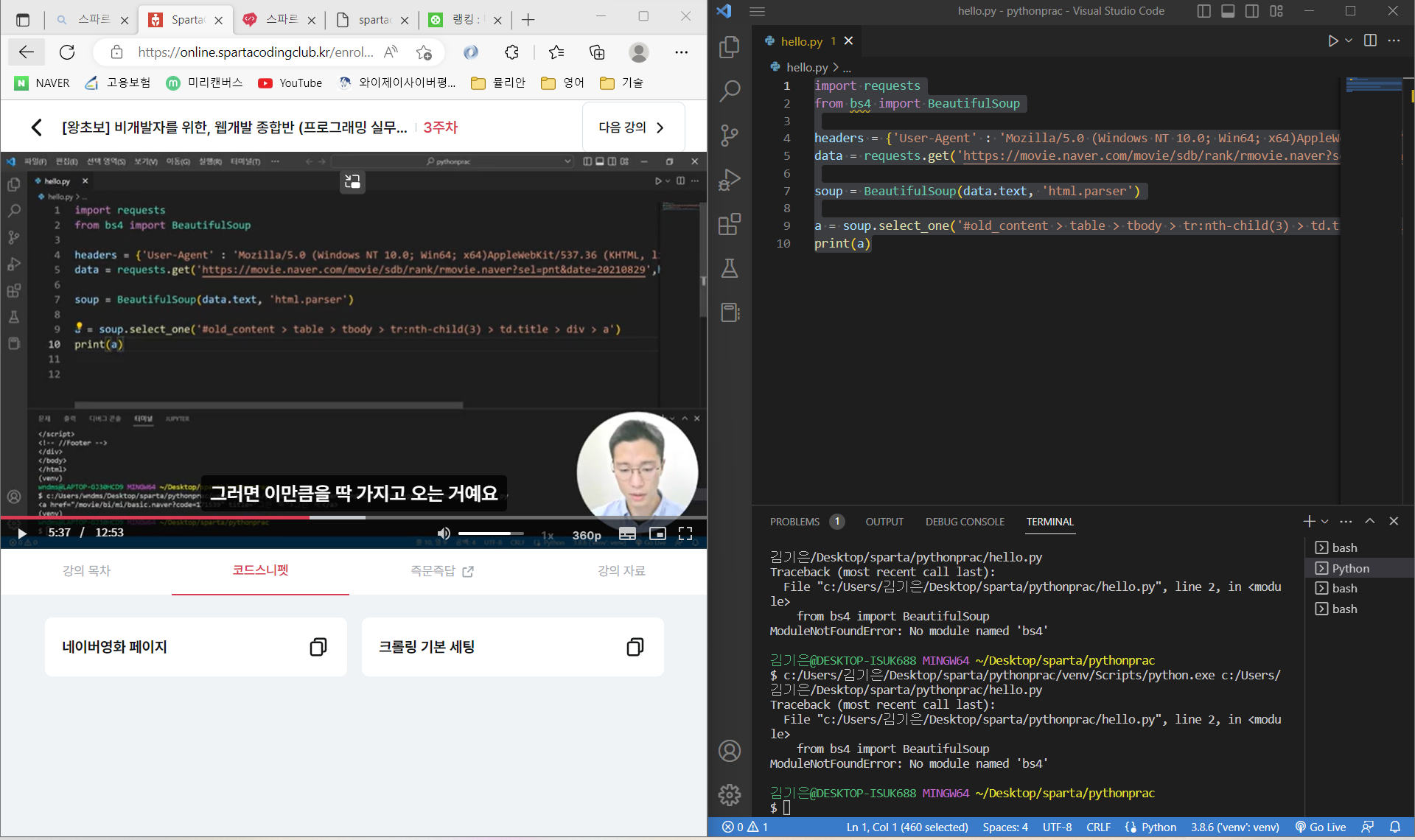Viewport: 1415px width, 840px height.
Task: Go to 다음 강의
Action: pyautogui.click(x=632, y=127)
